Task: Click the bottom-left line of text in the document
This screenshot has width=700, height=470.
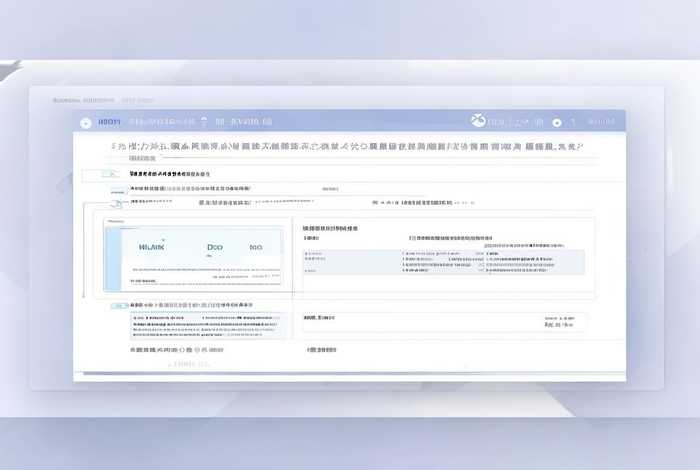Action: pos(177,351)
